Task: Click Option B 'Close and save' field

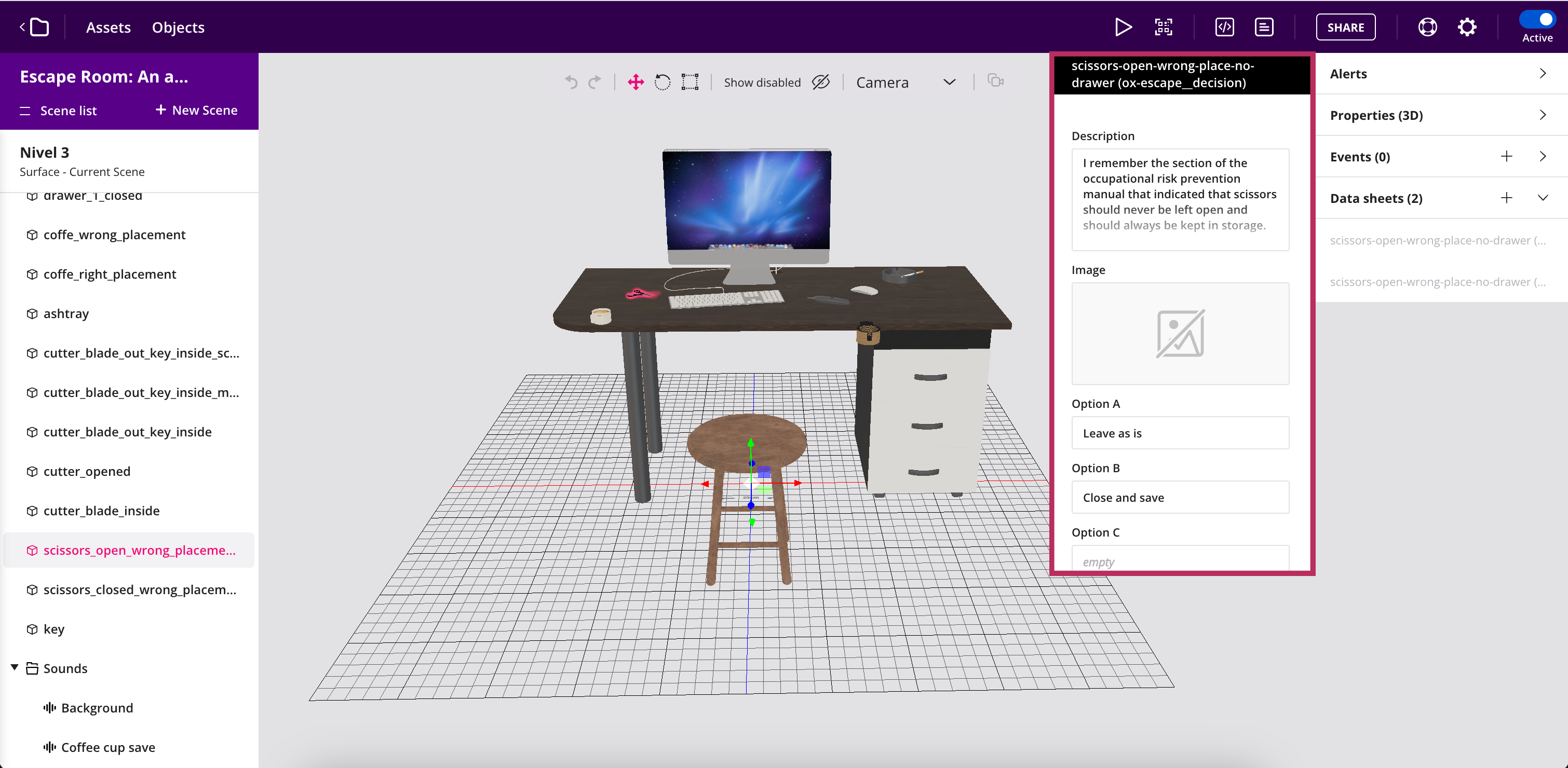Action: click(1182, 497)
